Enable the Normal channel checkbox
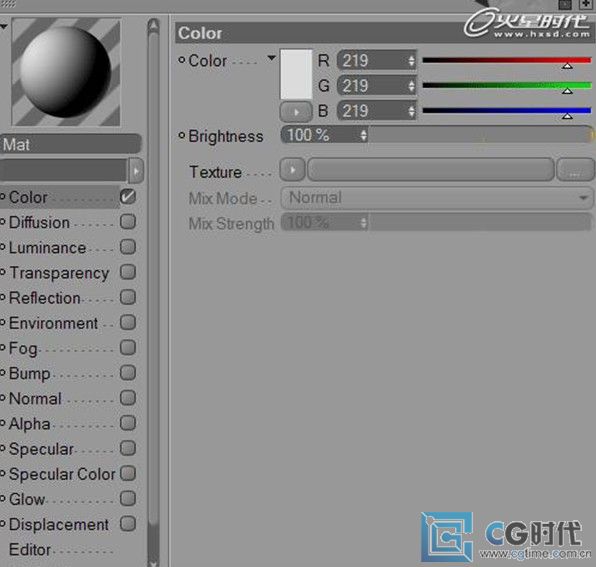The height and width of the screenshot is (567, 596). [128, 398]
